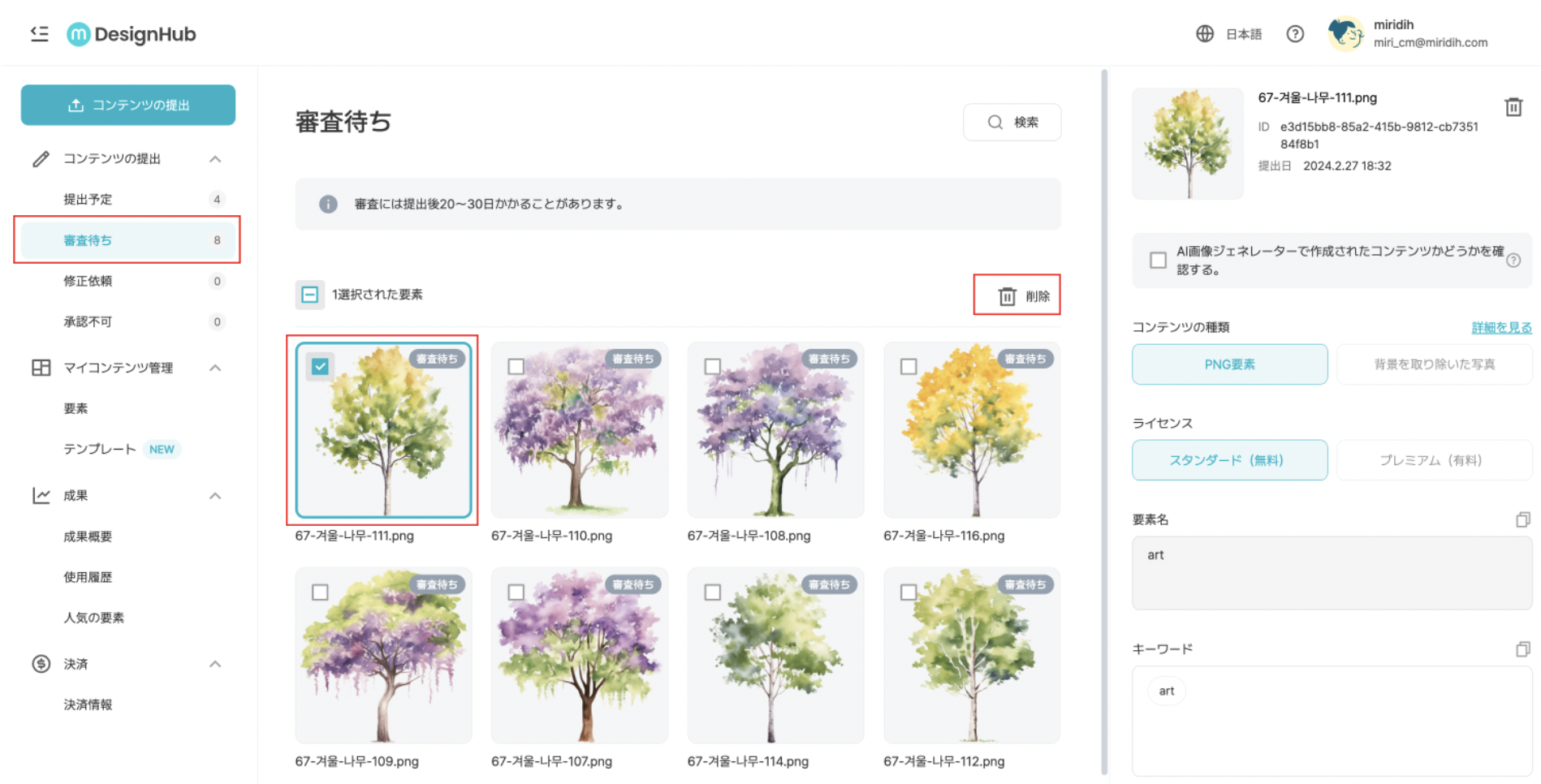This screenshot has height=784, width=1541.
Task: Collapse the sidebar with the menu icon
Action: pyautogui.click(x=39, y=34)
